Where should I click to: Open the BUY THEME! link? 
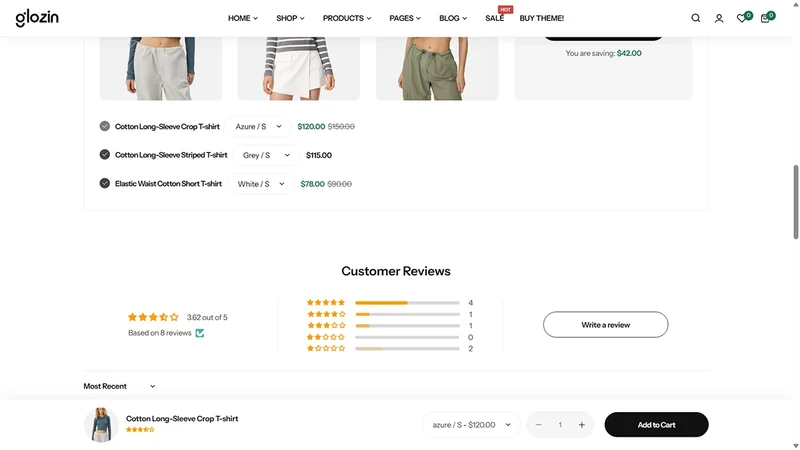click(542, 18)
